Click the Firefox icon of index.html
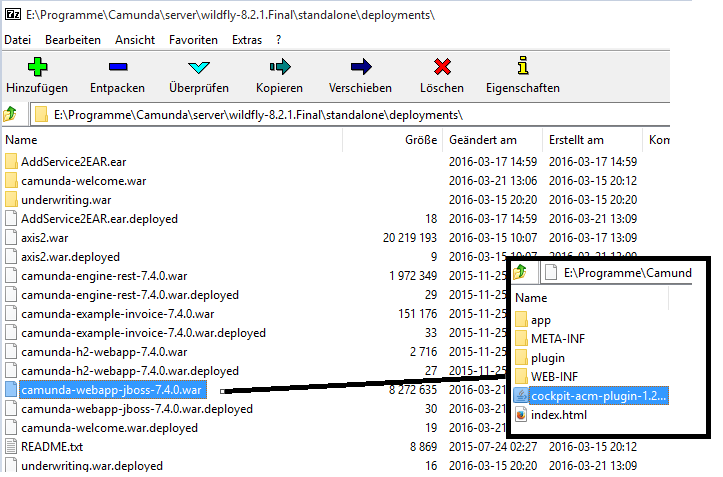The height and width of the screenshot is (477, 723). (521, 414)
